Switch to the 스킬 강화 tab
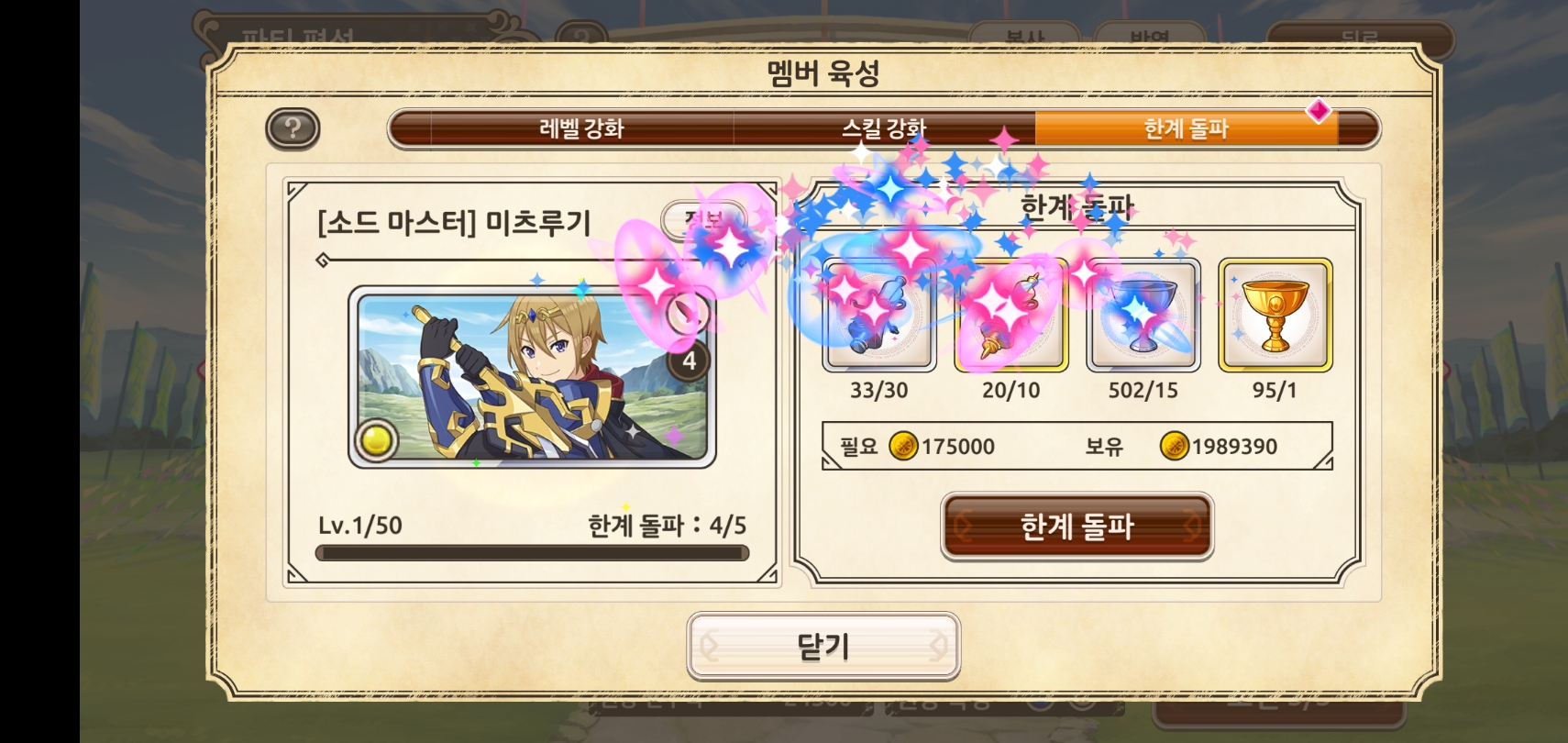 click(884, 128)
